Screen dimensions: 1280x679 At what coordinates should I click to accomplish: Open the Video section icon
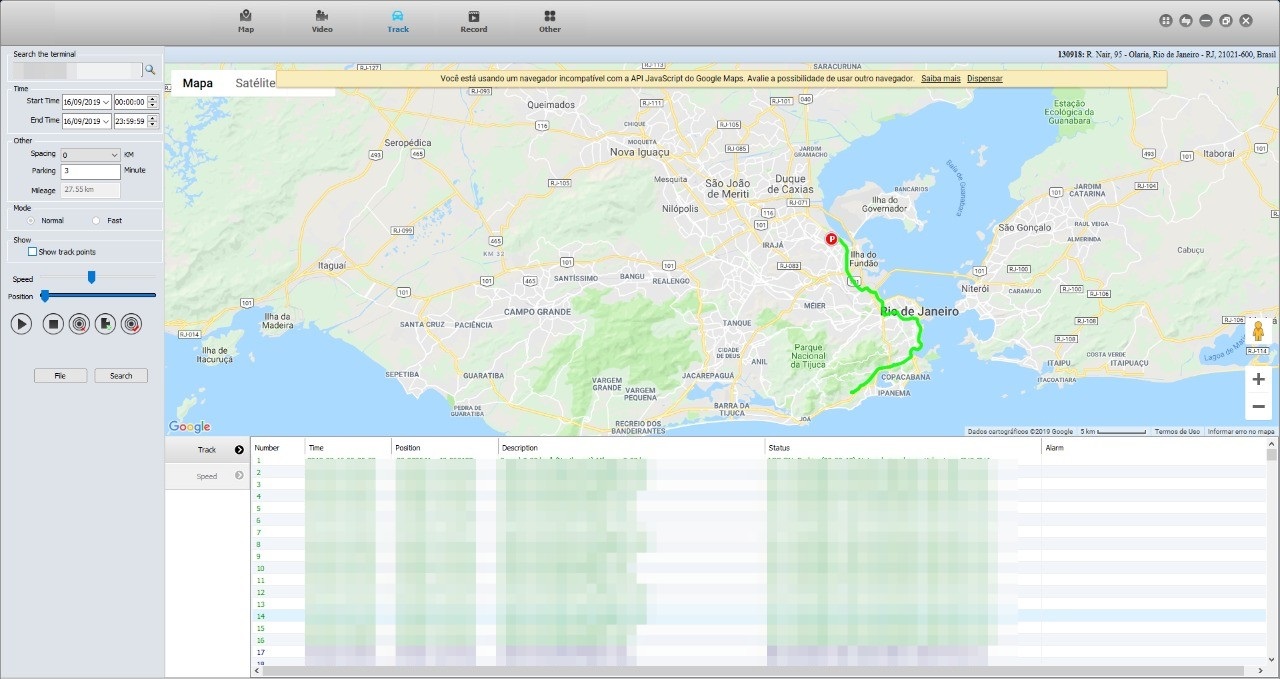pyautogui.click(x=322, y=21)
